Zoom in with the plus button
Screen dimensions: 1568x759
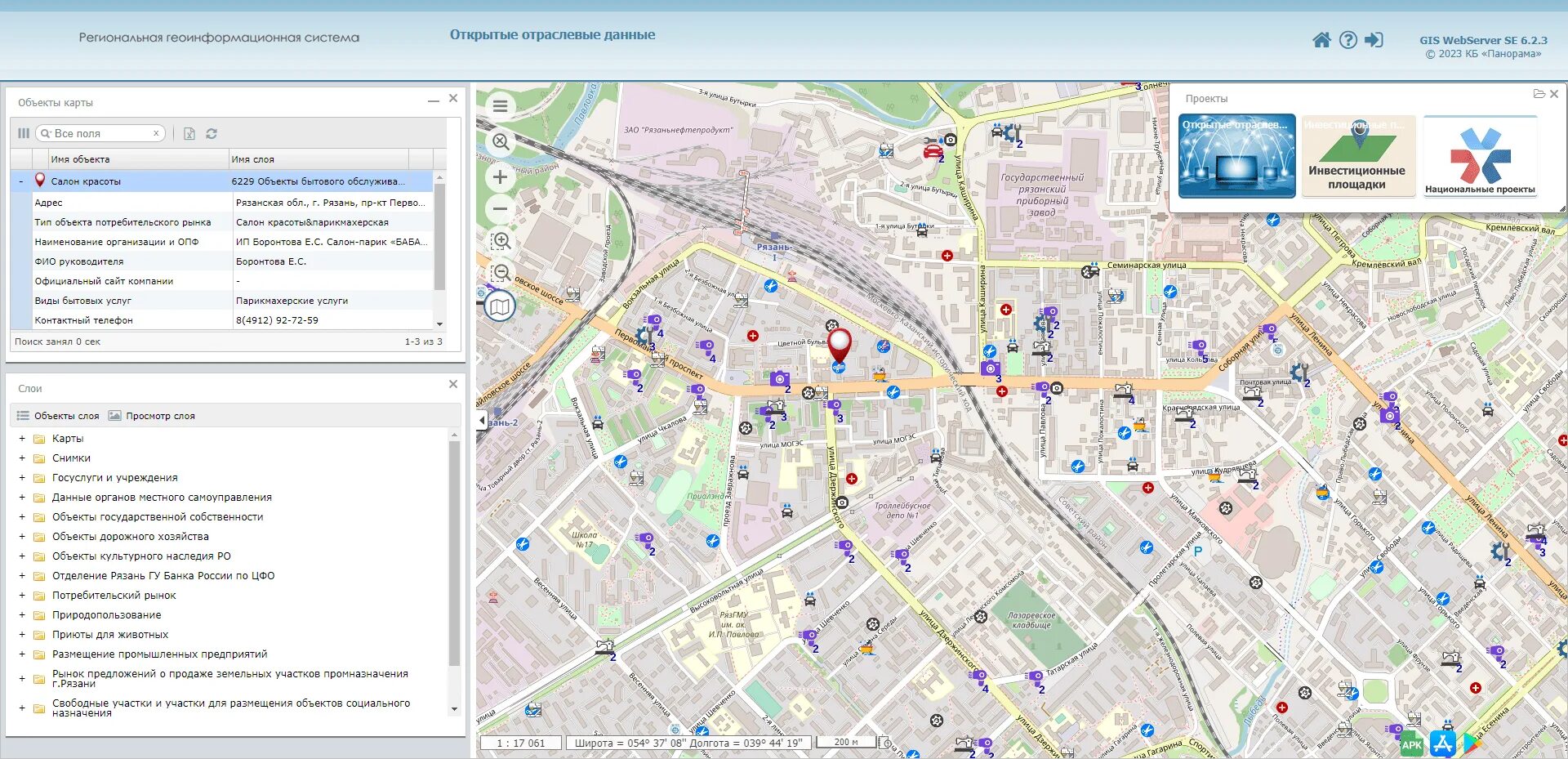501,177
